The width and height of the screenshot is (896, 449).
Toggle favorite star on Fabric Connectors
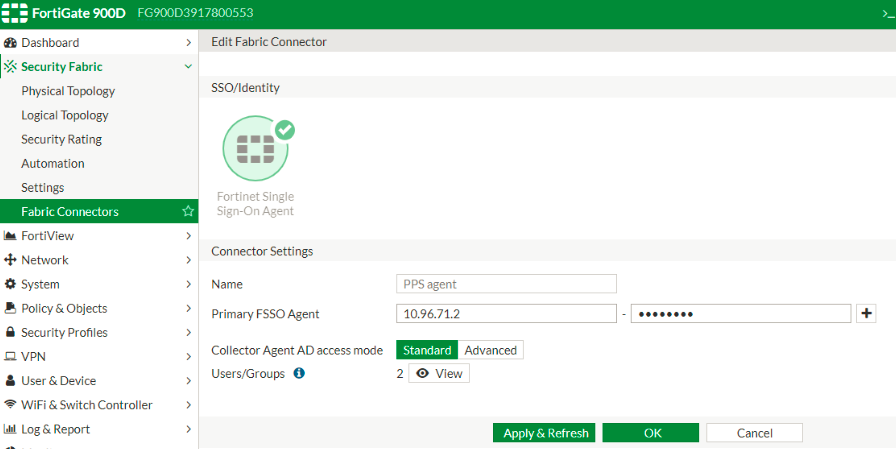click(x=188, y=211)
